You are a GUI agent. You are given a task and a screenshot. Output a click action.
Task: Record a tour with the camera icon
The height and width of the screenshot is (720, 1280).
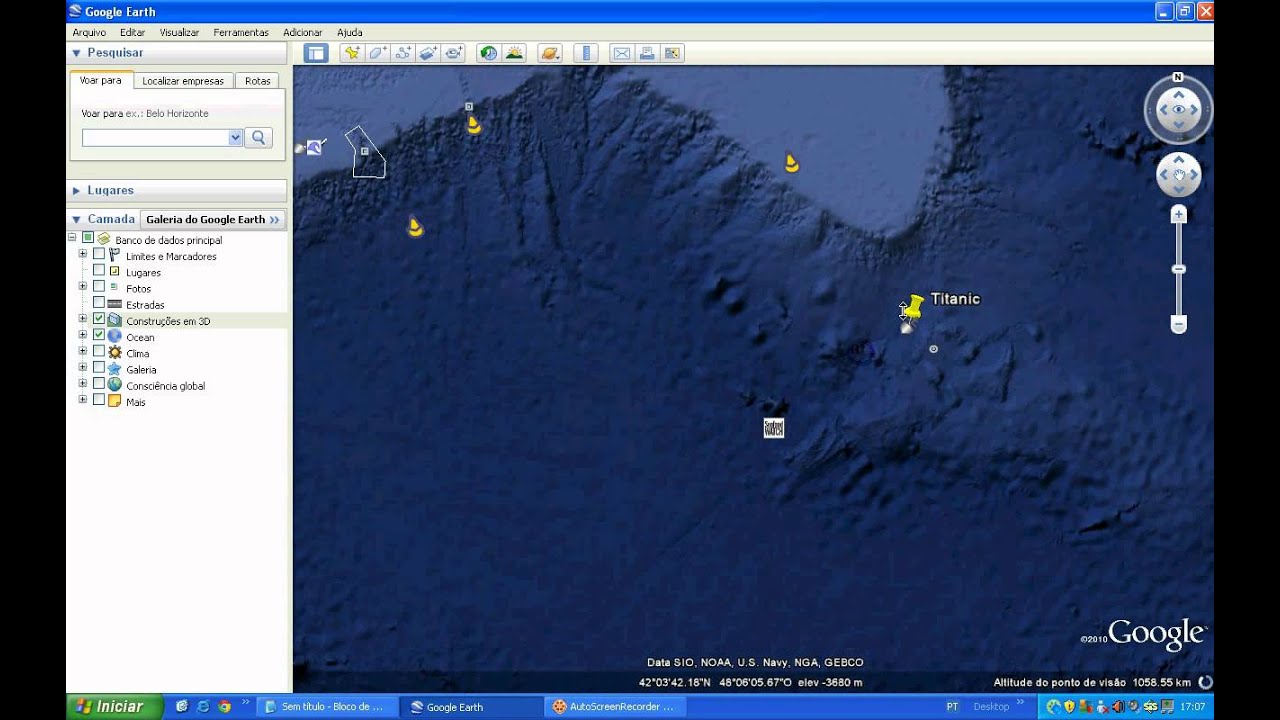(455, 54)
